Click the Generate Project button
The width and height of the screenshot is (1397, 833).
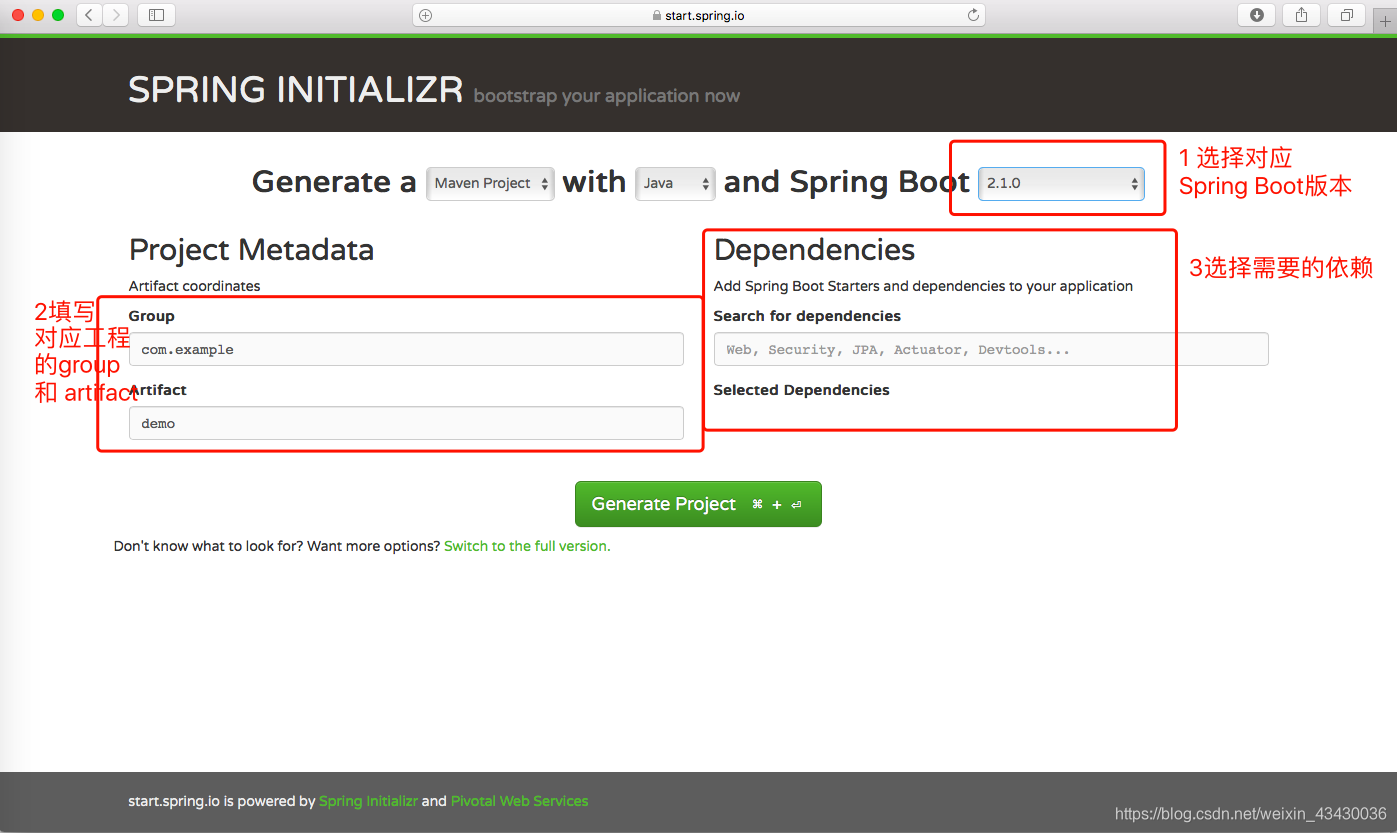coord(698,504)
